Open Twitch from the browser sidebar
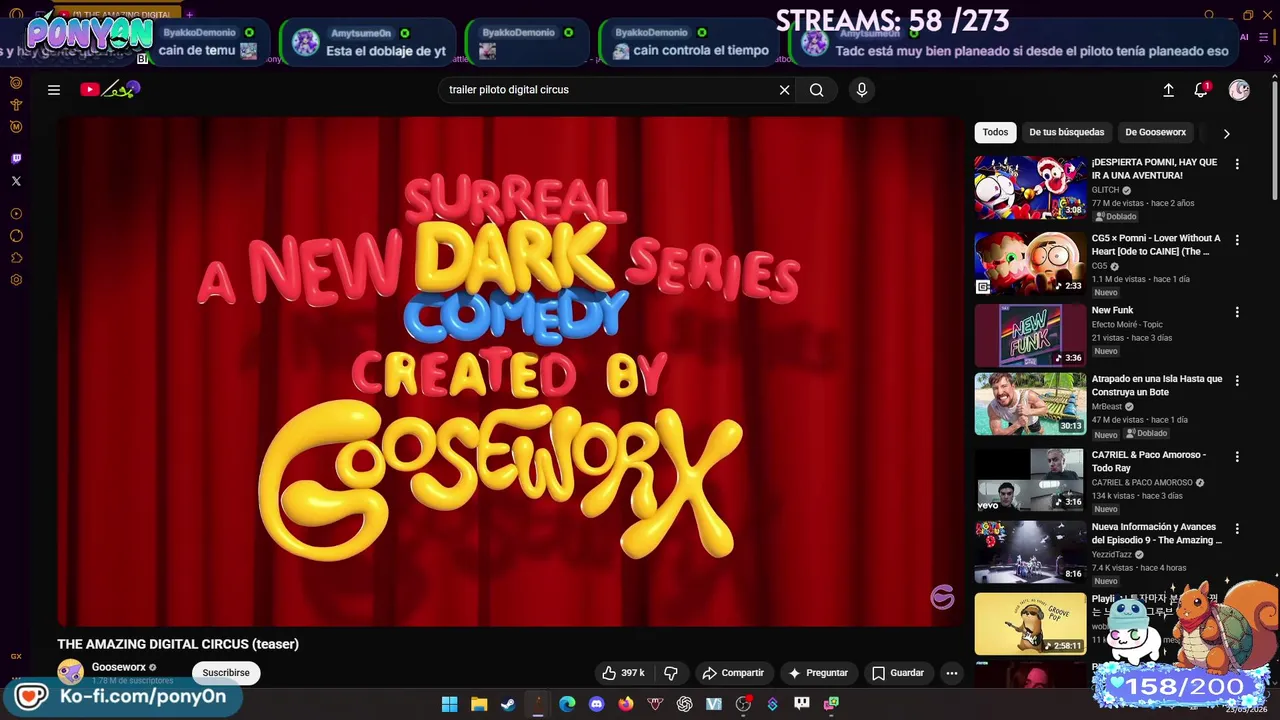 pos(16,159)
